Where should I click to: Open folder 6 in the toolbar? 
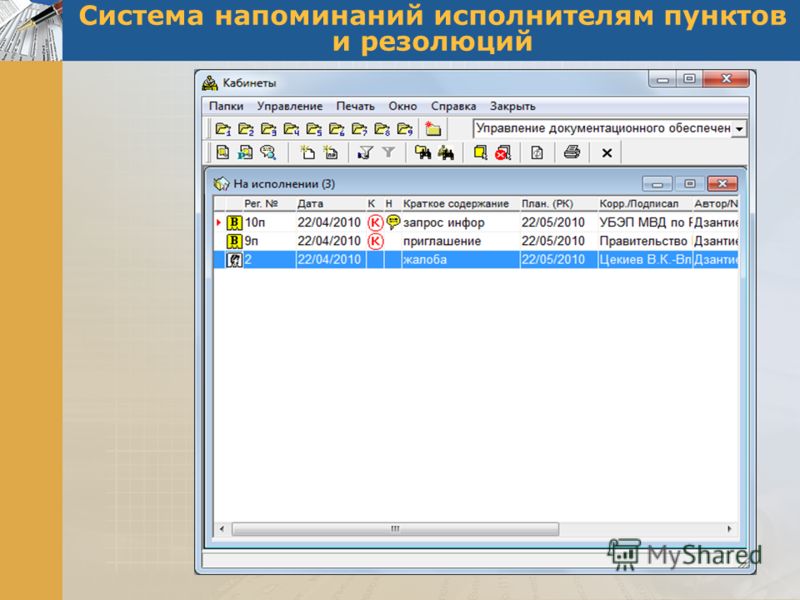tap(336, 129)
